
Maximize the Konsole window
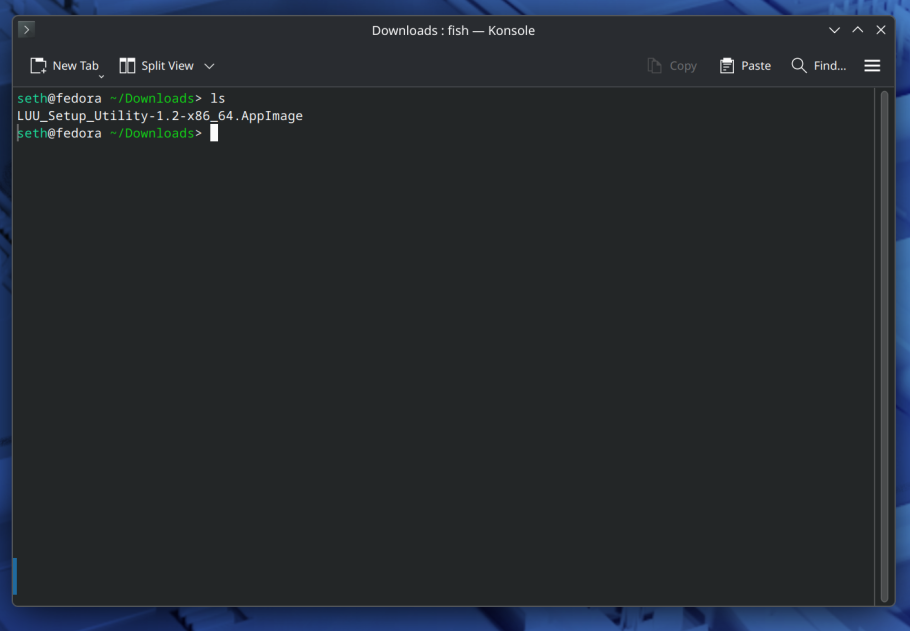857,30
